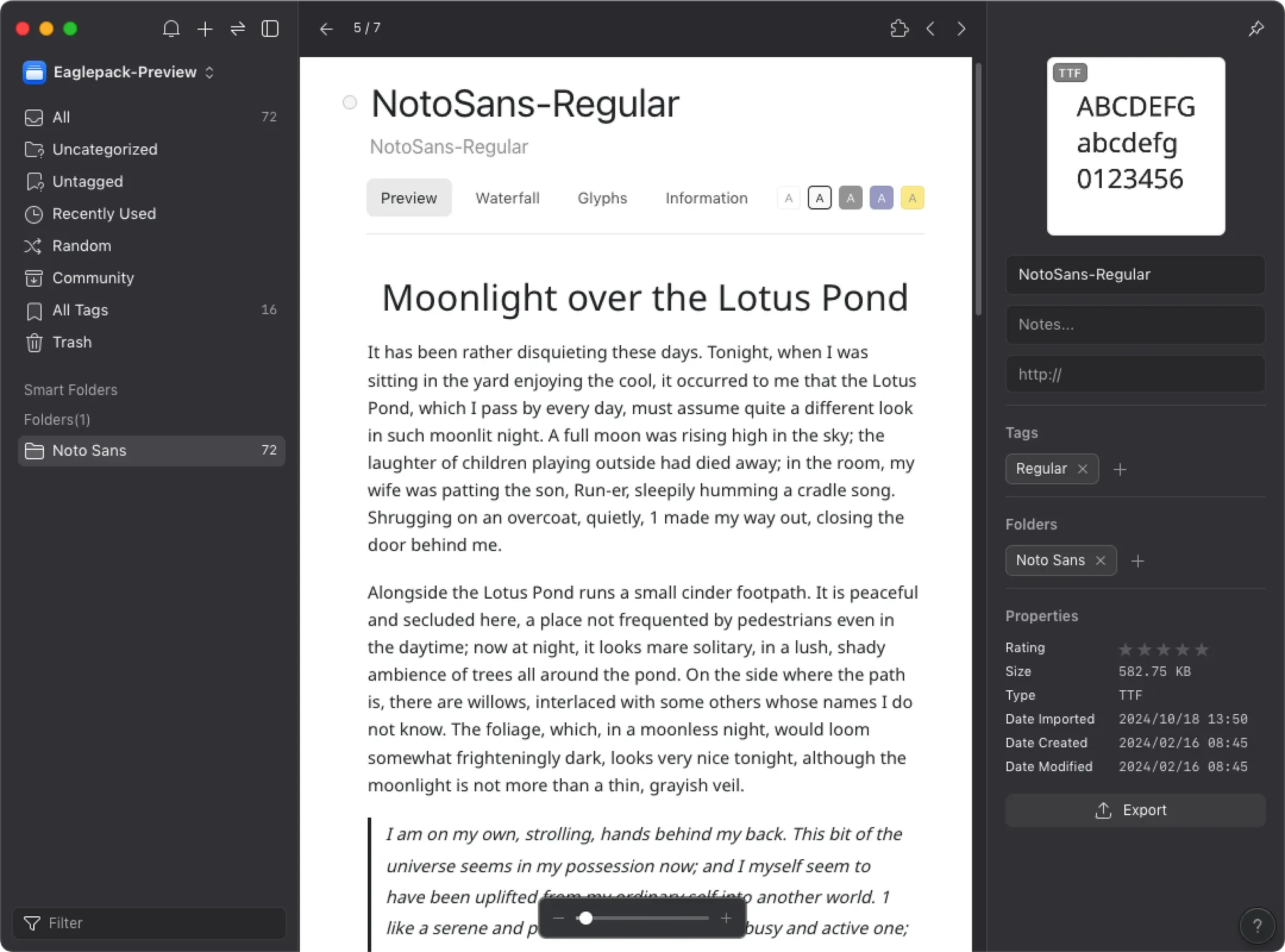Open All Tags in sidebar

tap(151, 310)
